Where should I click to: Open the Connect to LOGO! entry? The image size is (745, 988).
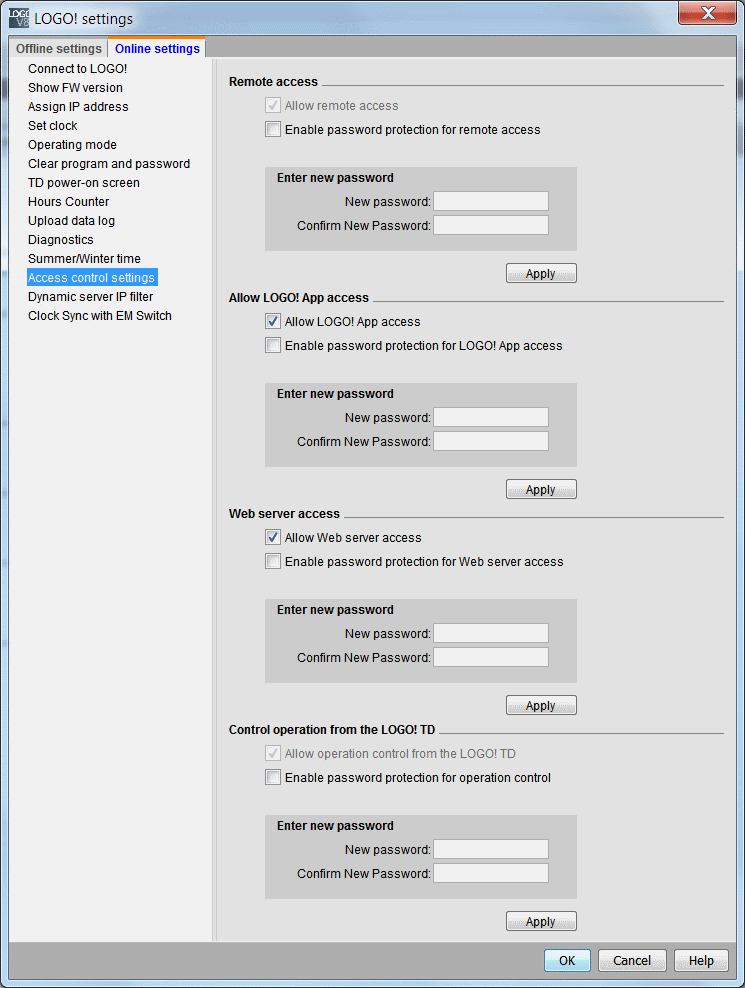click(78, 69)
